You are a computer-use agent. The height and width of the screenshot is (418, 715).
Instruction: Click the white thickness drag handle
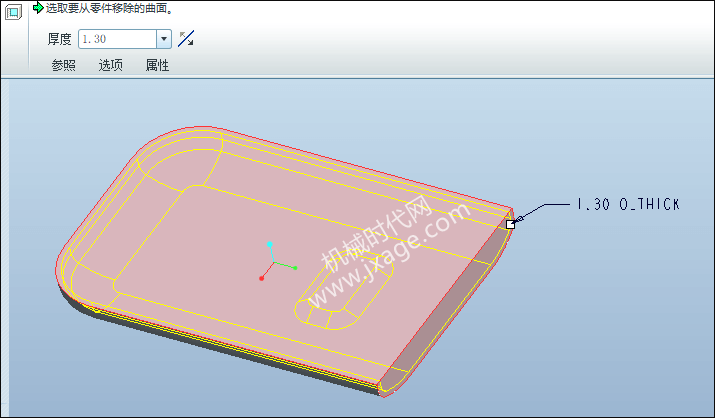coord(510,224)
